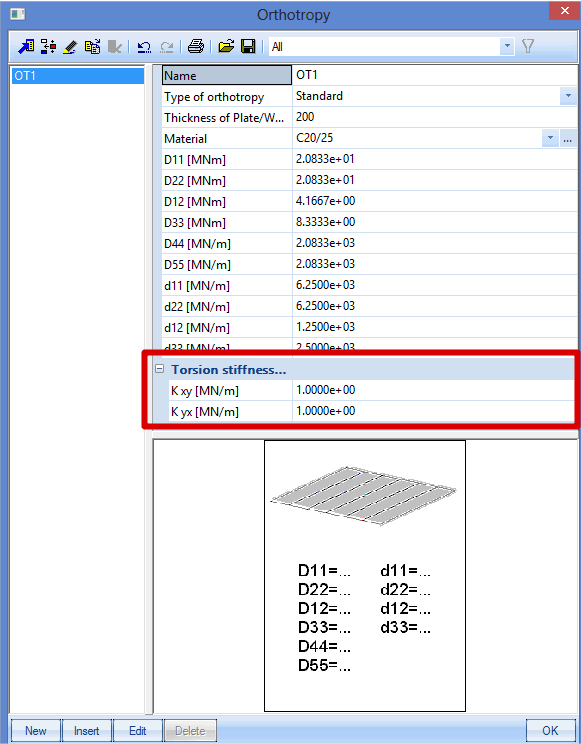
Task: Click the Print printer icon
Action: pyautogui.click(x=195, y=46)
